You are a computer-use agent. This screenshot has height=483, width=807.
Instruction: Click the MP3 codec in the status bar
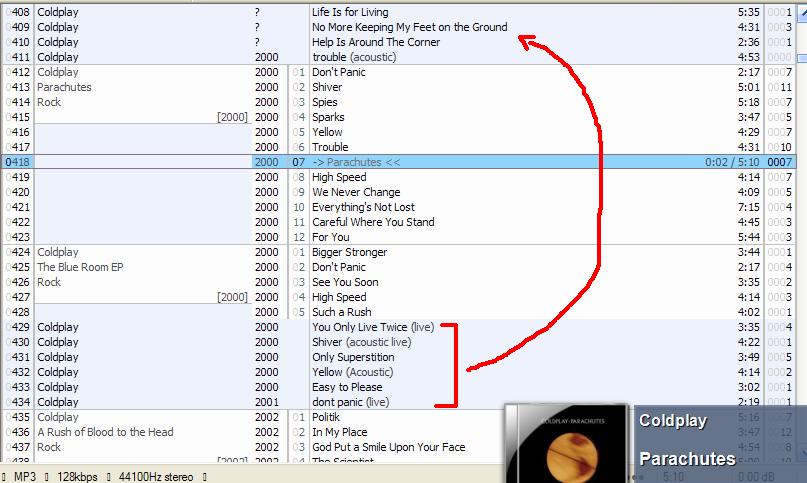click(25, 476)
